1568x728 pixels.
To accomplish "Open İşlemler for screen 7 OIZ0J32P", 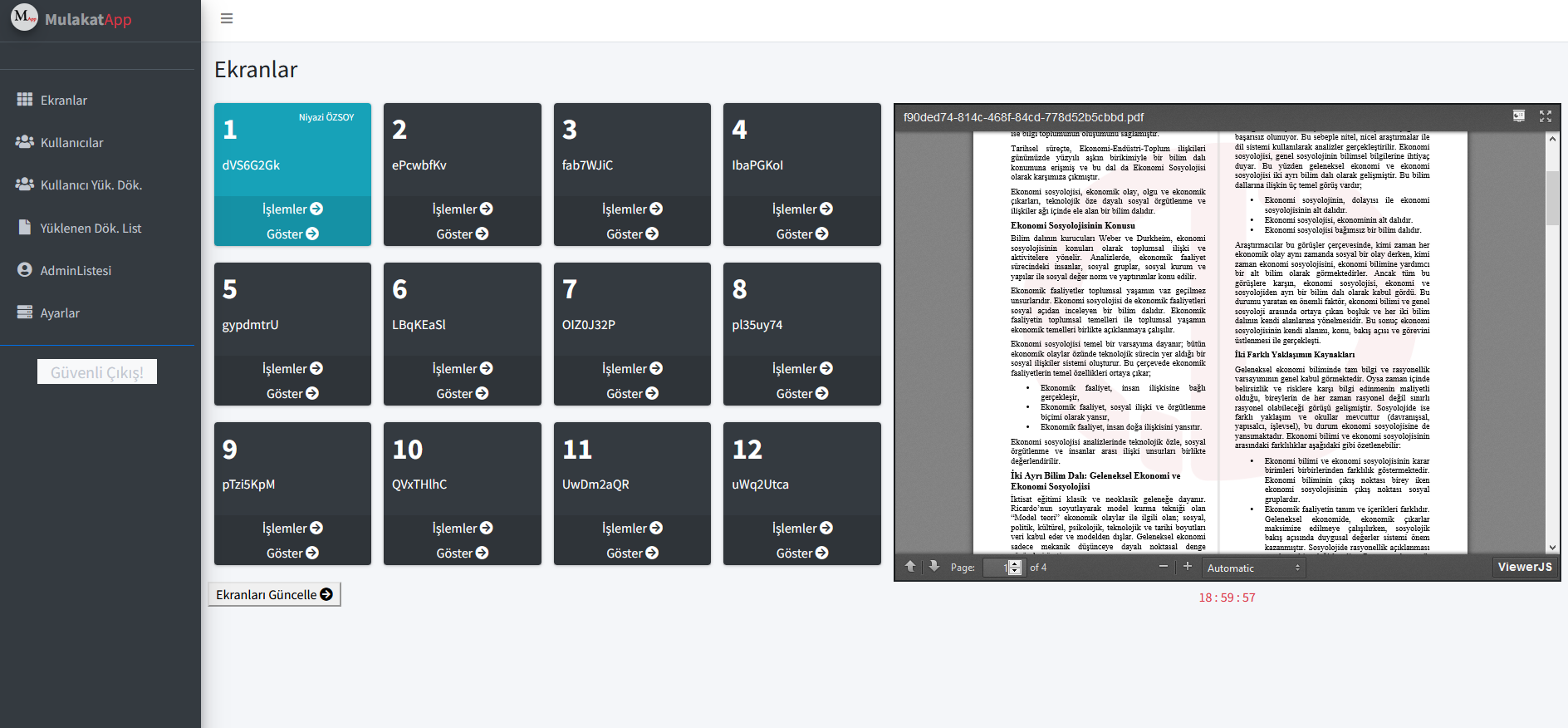I will point(632,368).
